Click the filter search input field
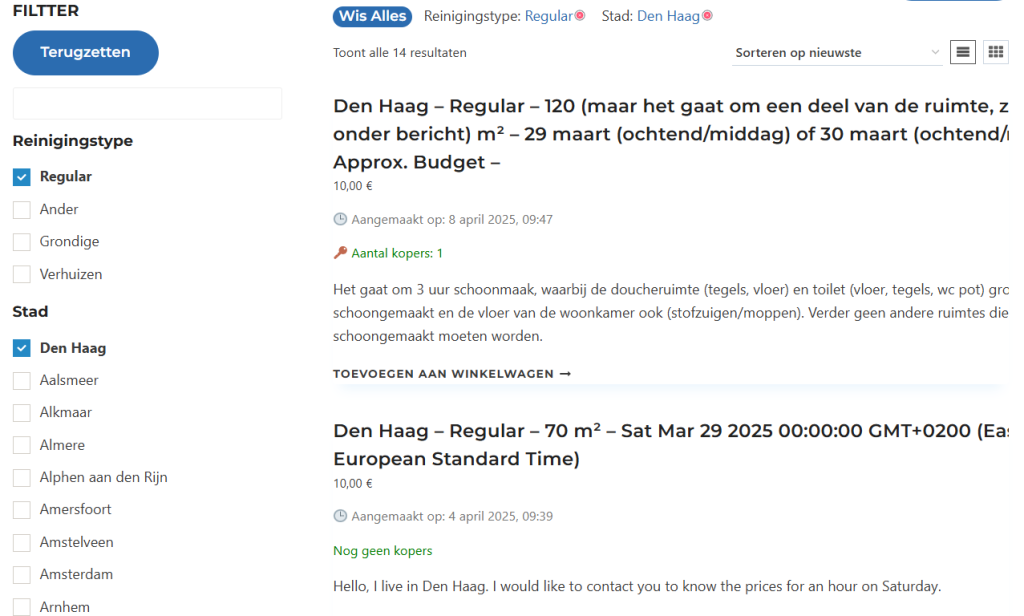Screen dimensions: 1024x616 (x=147, y=103)
